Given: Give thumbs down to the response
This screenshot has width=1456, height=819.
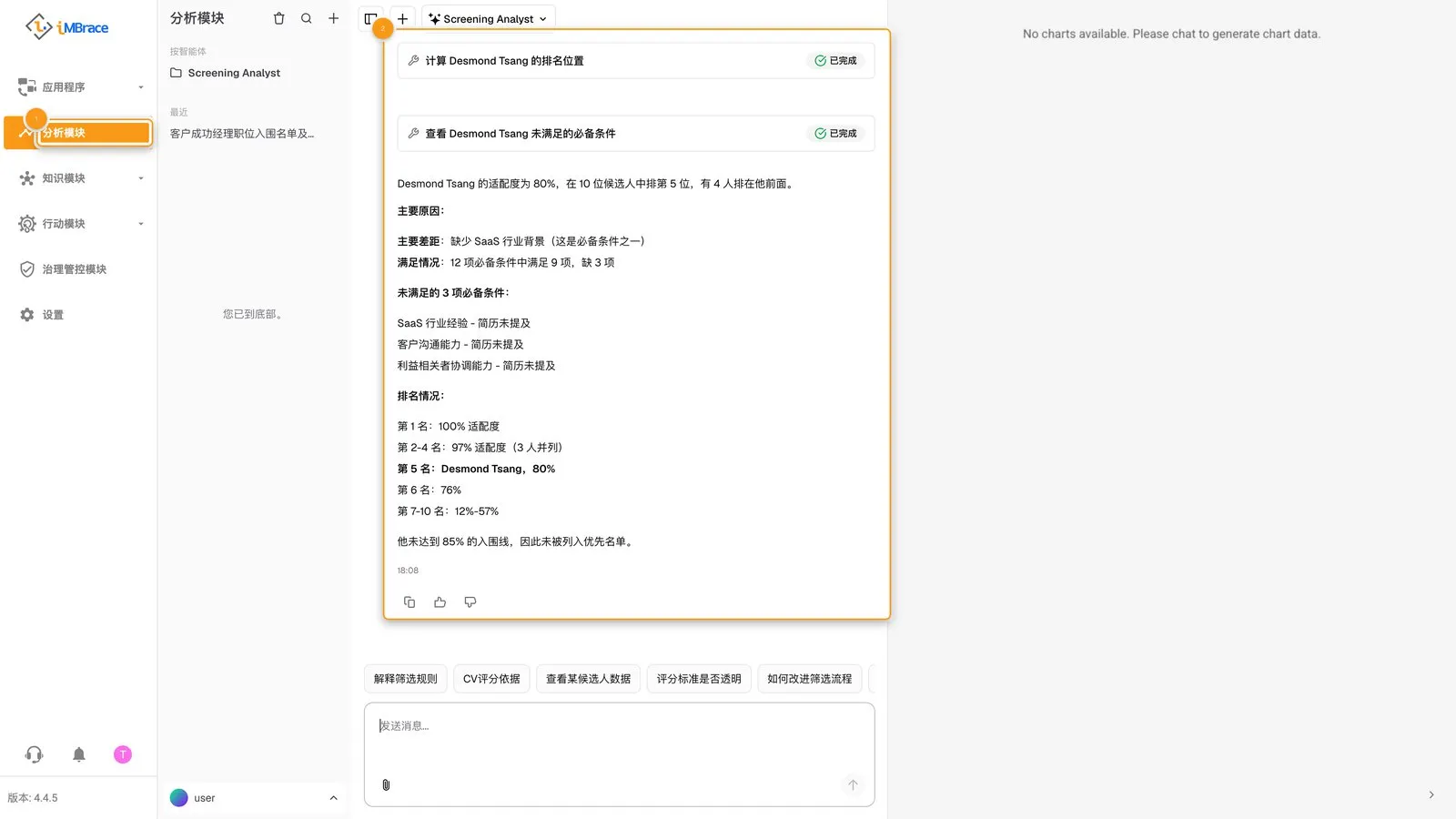Looking at the screenshot, I should pos(470,602).
